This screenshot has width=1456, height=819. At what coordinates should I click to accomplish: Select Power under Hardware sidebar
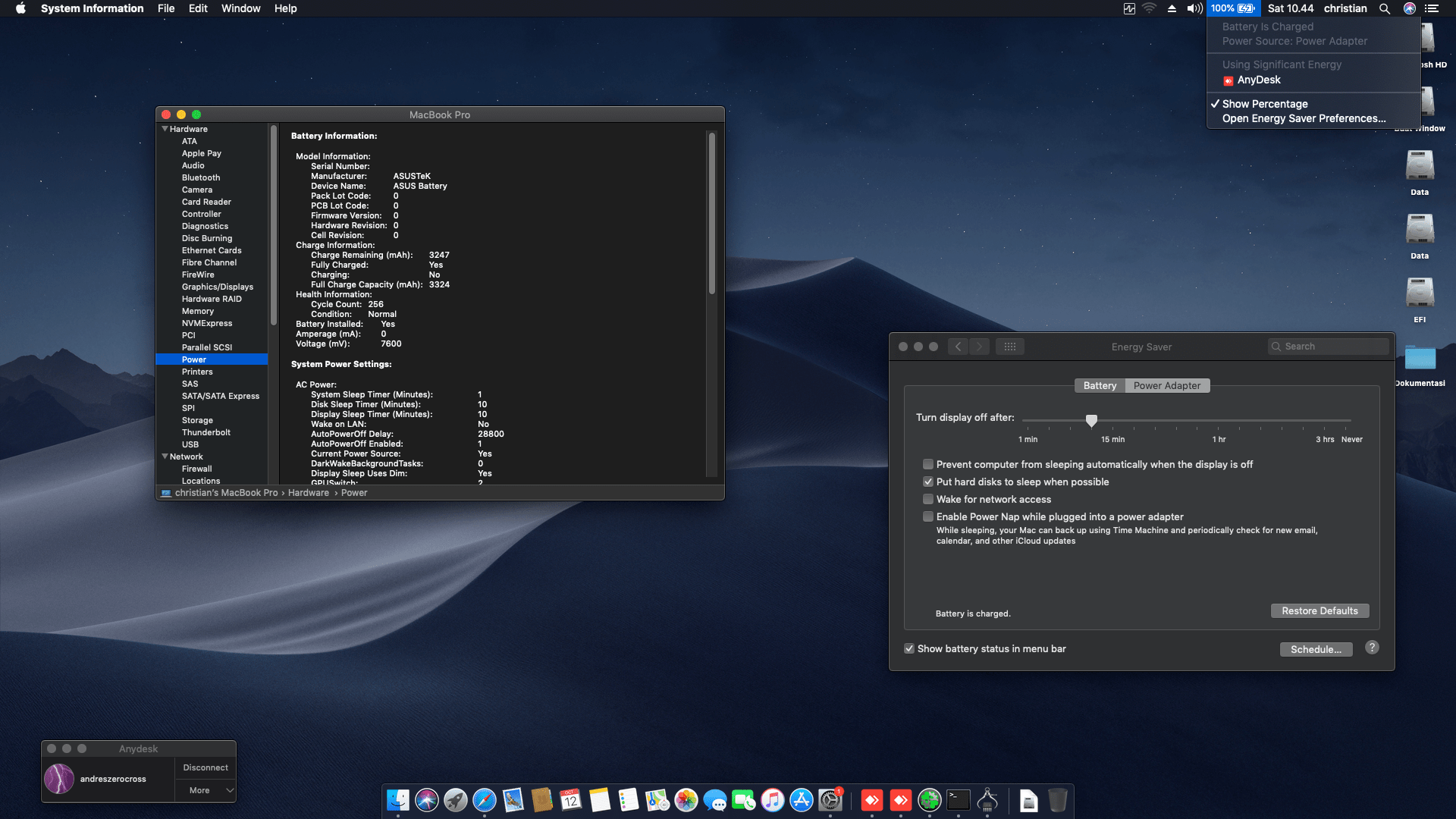pos(194,359)
